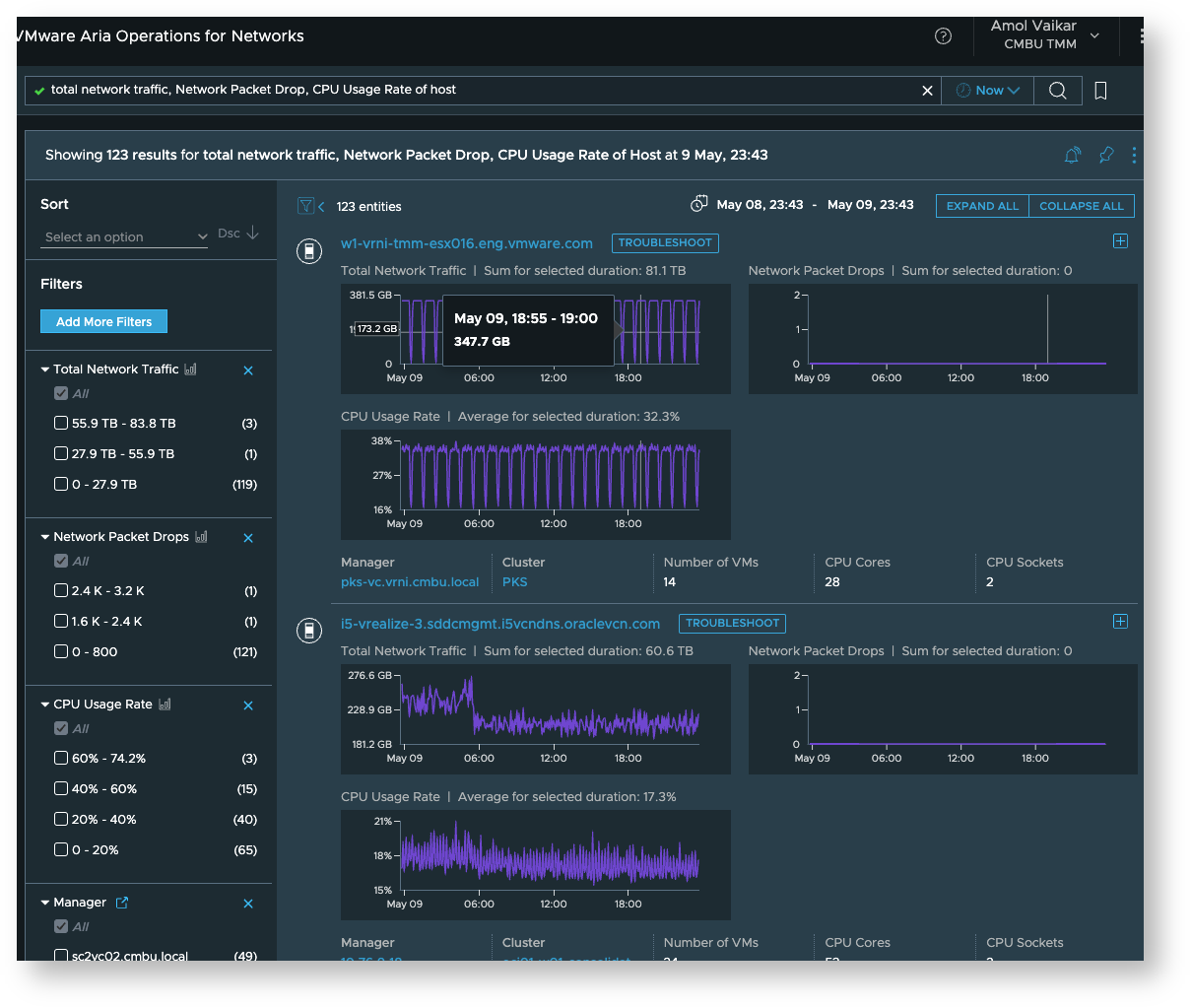Remove Total Network Traffic filter X

(248, 370)
